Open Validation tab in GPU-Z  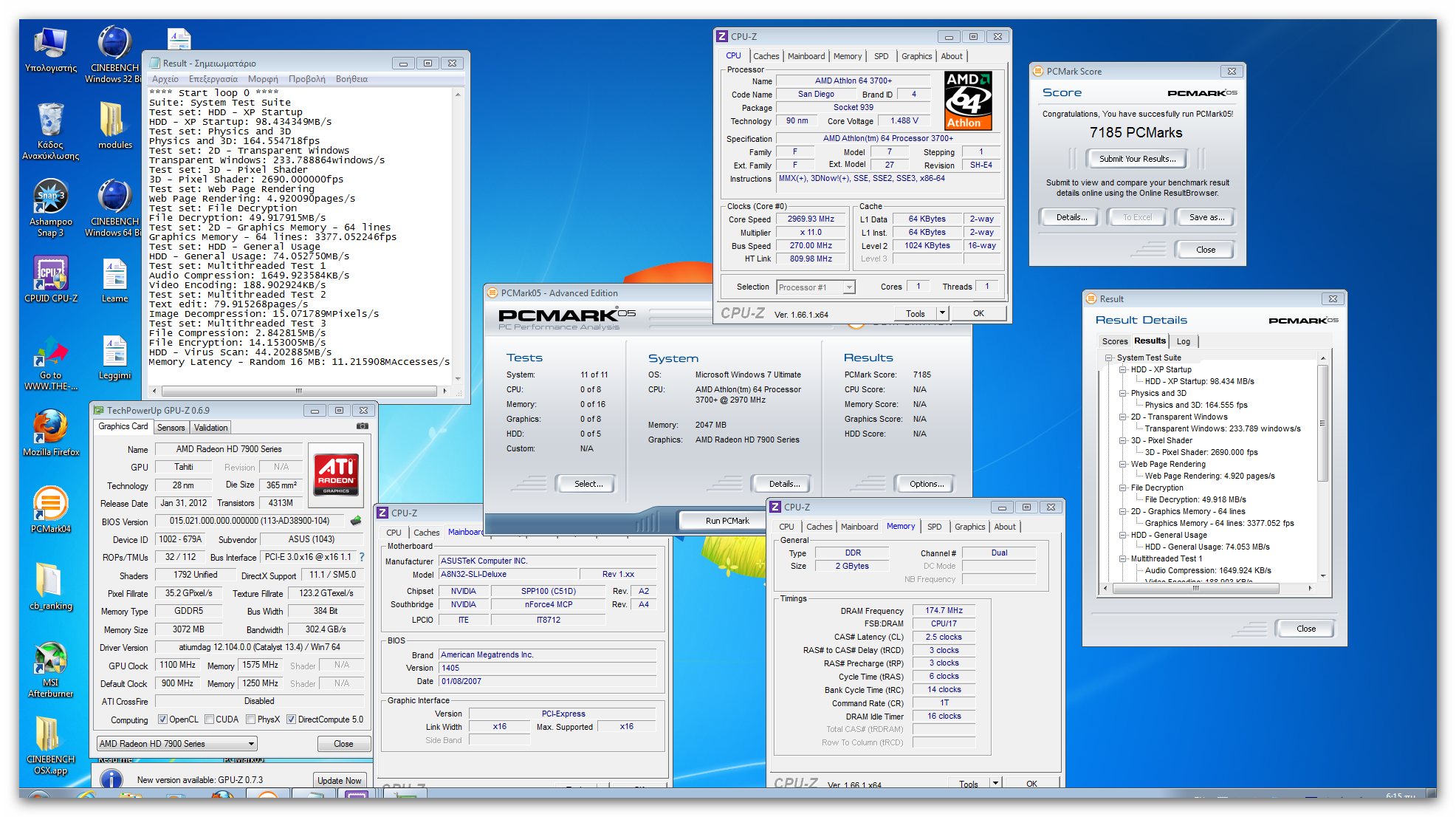point(211,428)
